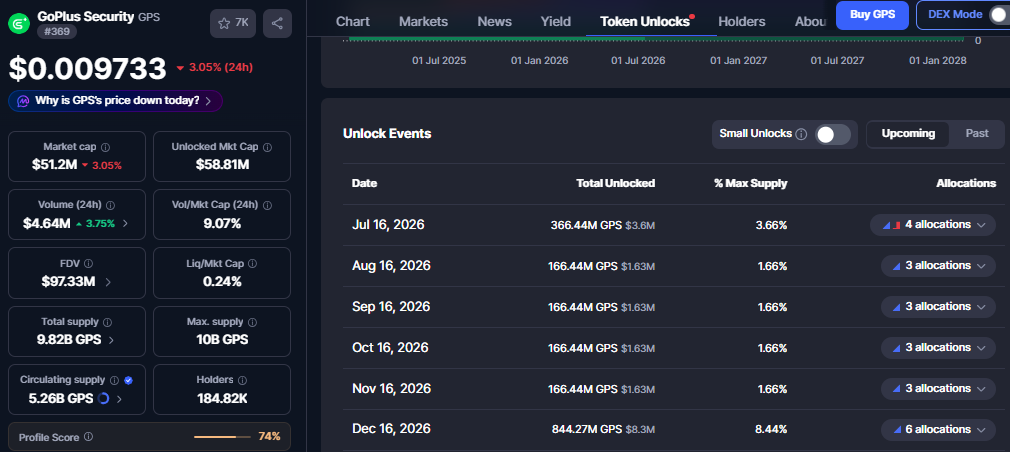Expand the Total supply chevron arrow
1010x452 pixels.
[111, 340]
